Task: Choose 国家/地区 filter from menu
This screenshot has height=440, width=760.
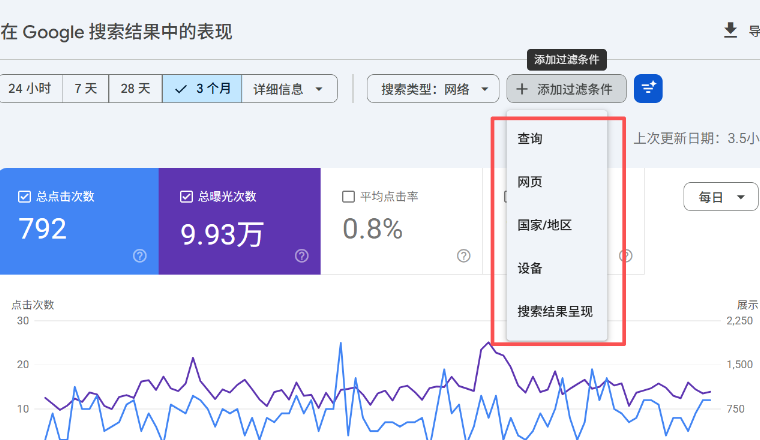Action: (x=556, y=225)
